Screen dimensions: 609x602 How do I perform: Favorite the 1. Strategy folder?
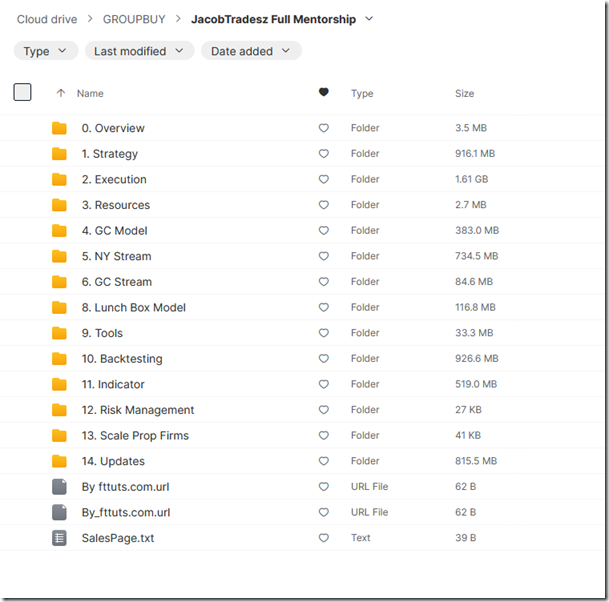(x=324, y=153)
